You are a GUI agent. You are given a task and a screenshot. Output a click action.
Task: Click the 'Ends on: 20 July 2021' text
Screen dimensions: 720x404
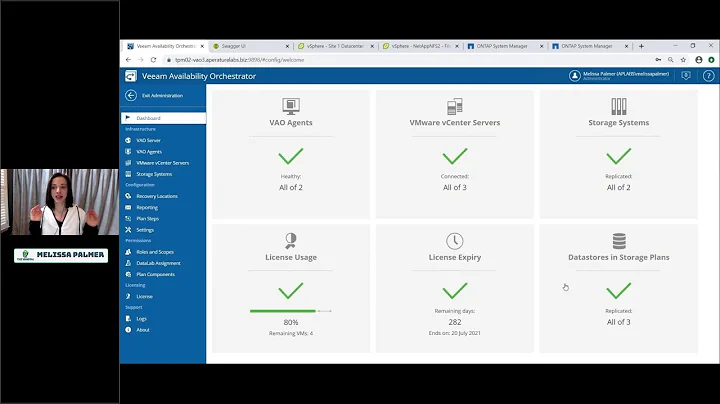coord(455,333)
